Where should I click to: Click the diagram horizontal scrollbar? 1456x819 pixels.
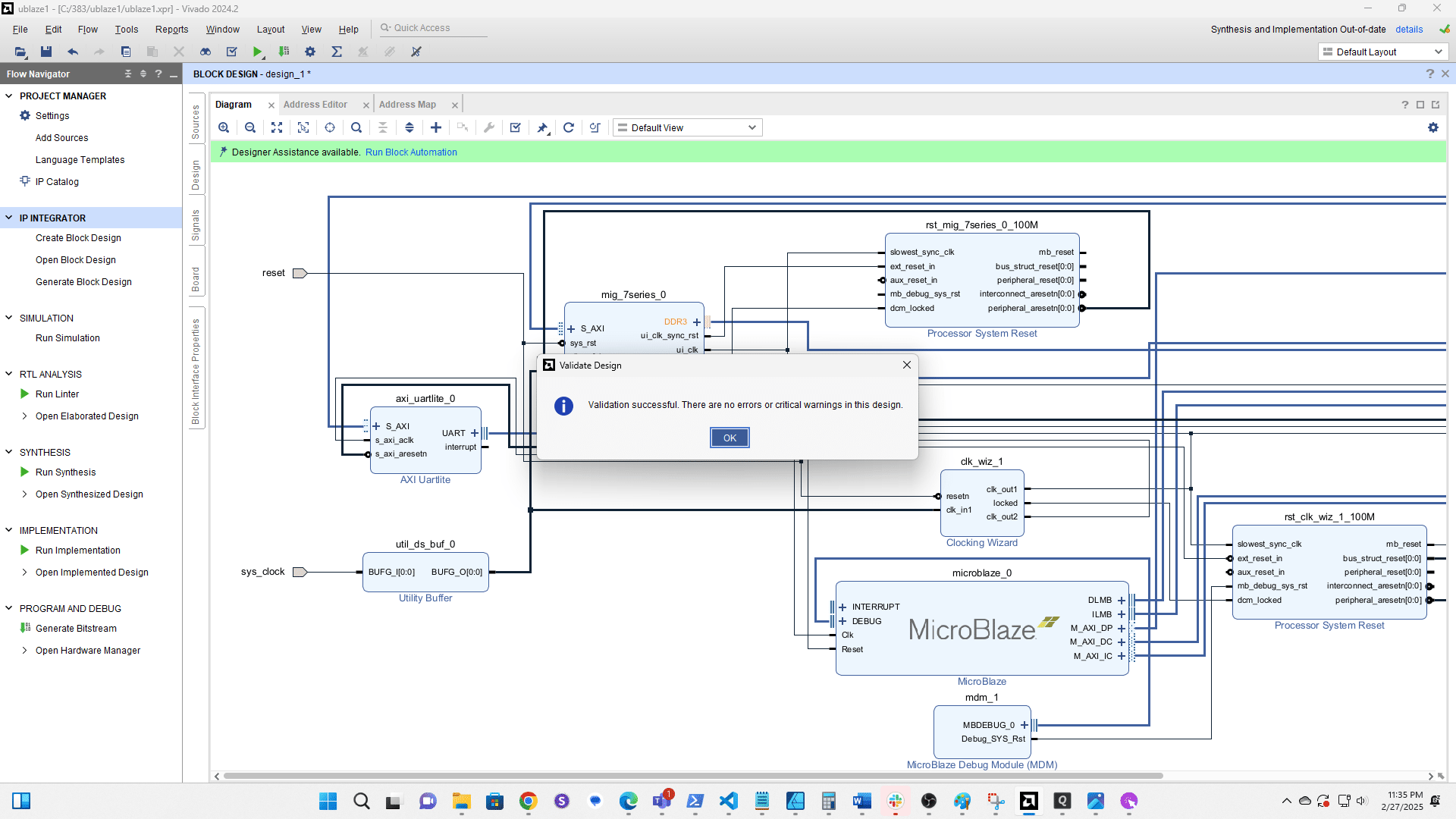692,776
